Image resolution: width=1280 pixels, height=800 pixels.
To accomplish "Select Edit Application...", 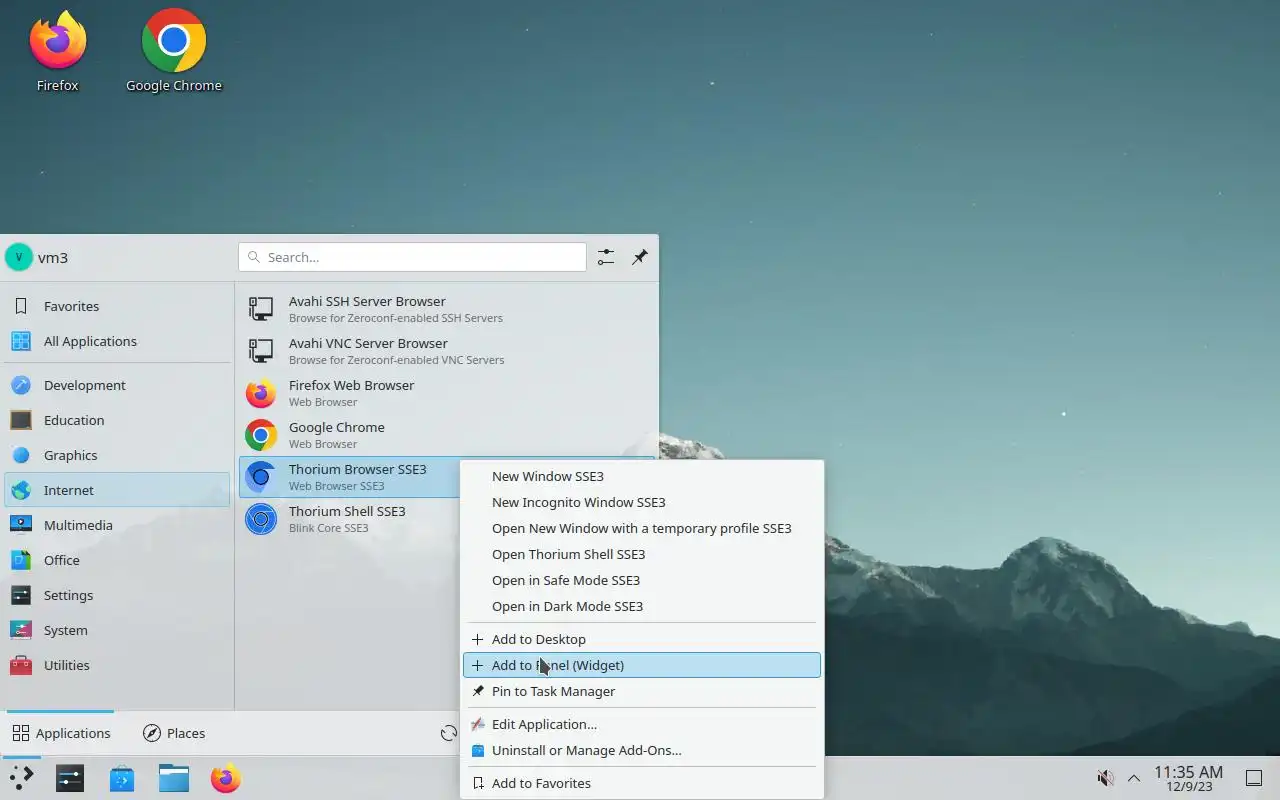I will point(642,724).
